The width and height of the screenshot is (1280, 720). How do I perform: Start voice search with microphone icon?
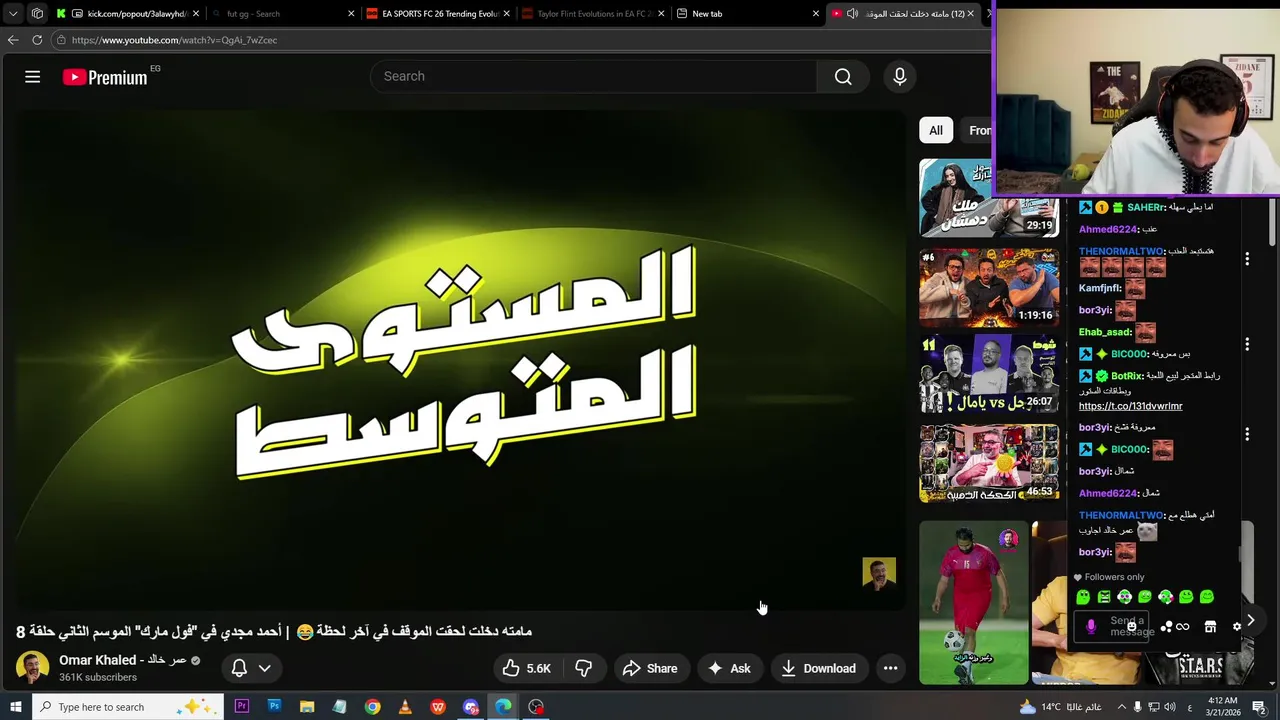click(899, 77)
